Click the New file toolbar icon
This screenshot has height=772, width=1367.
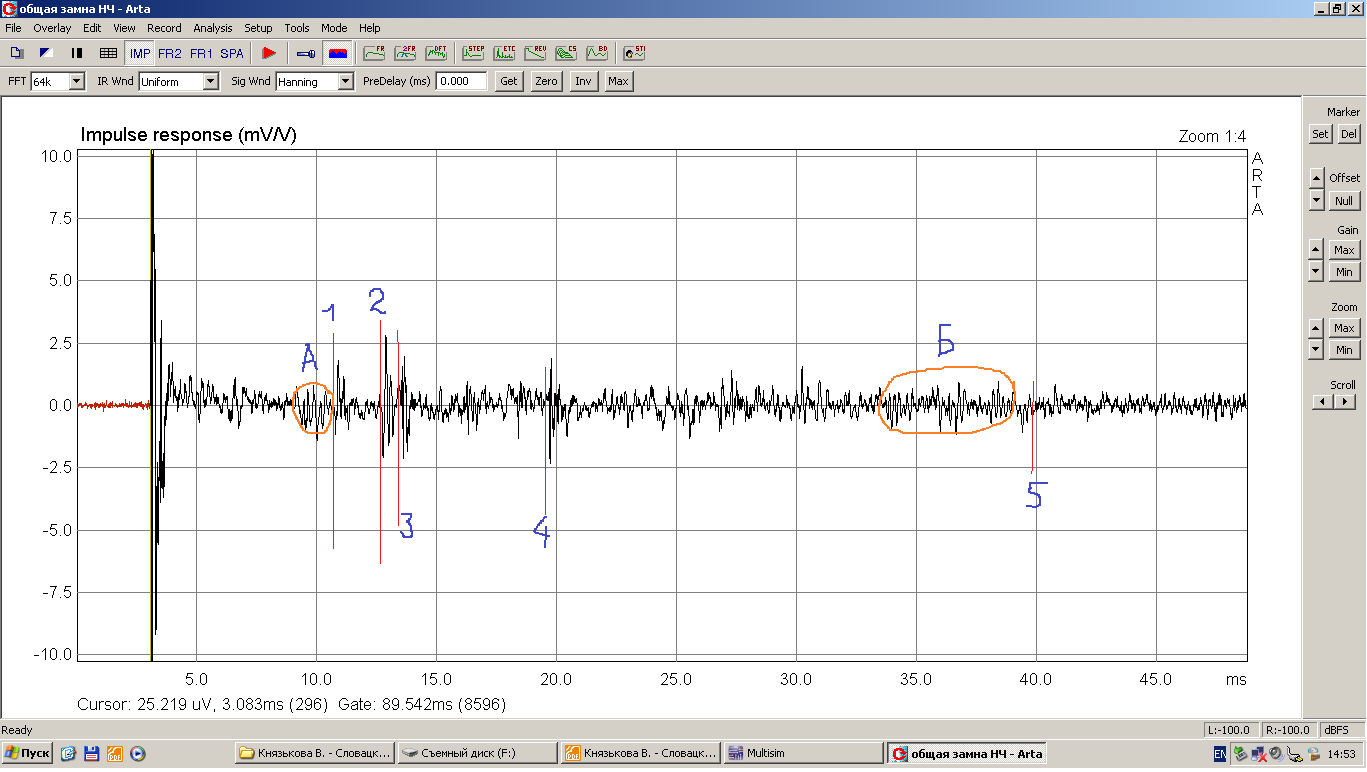tap(15, 53)
